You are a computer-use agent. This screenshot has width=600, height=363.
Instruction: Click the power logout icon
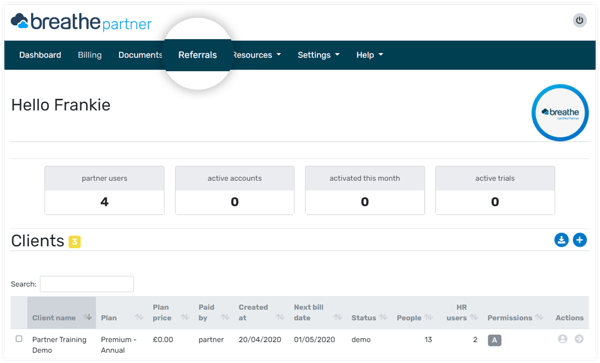point(579,20)
